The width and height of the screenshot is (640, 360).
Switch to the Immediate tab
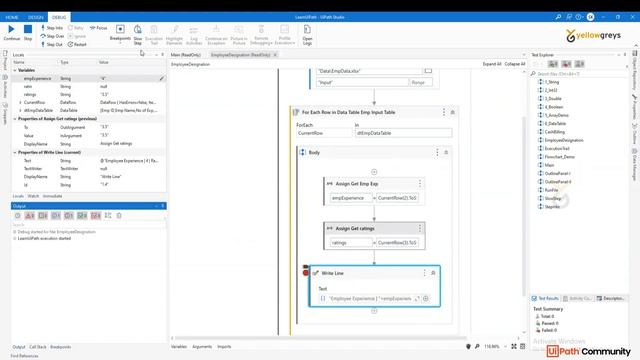tap(53, 196)
